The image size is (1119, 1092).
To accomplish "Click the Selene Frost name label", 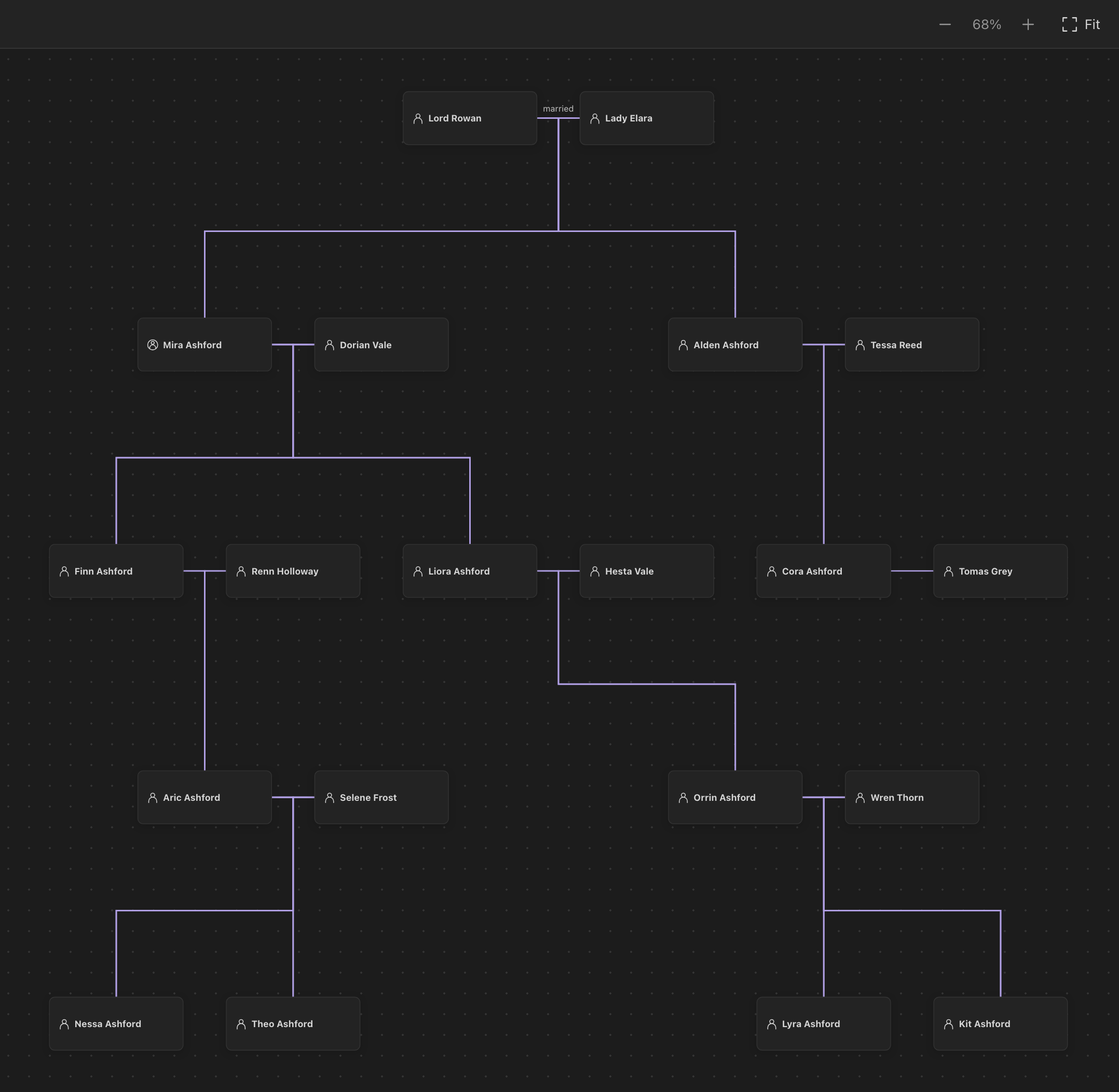I will [x=368, y=798].
